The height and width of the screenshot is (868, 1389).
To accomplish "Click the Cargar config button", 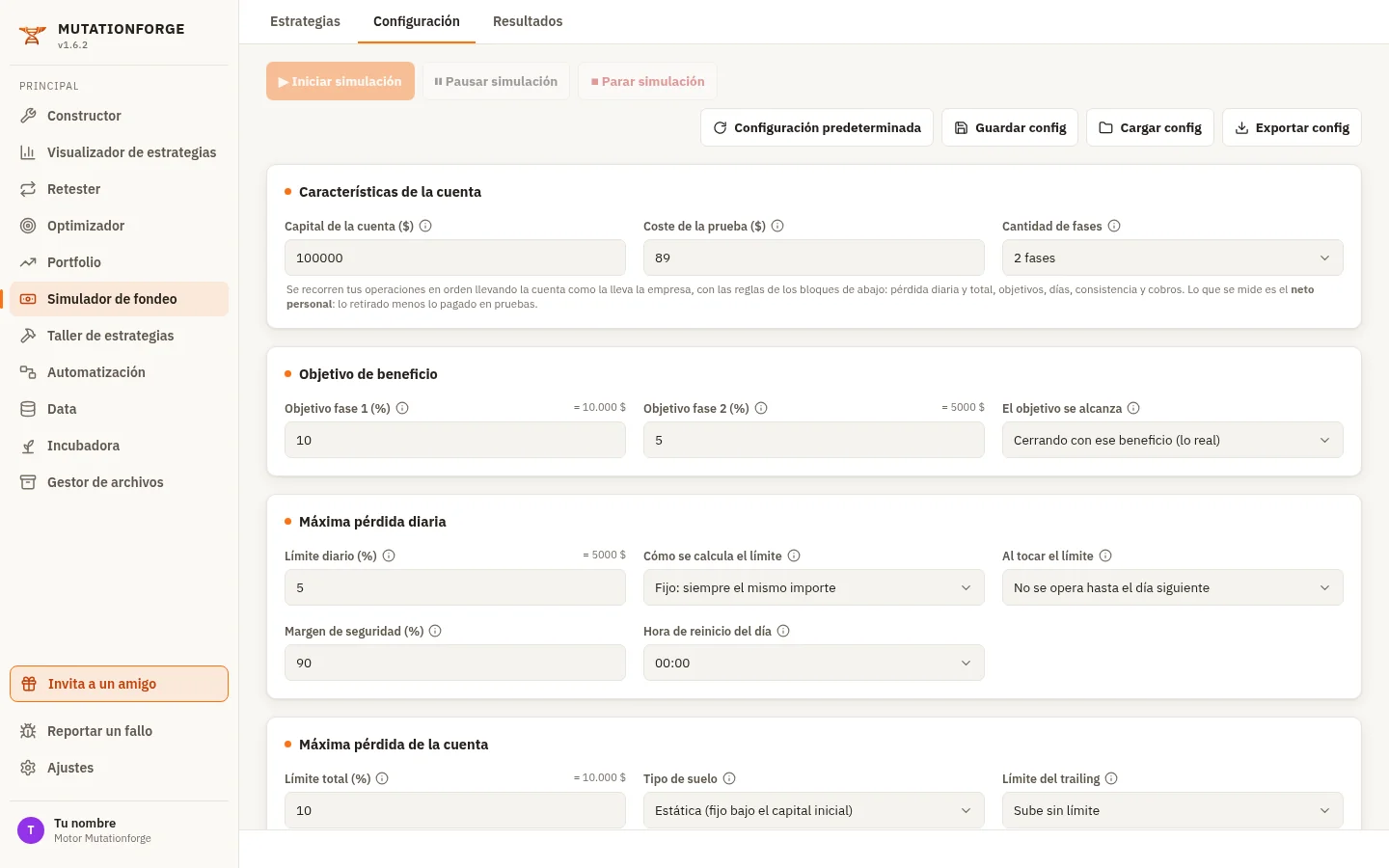I will click(1151, 127).
